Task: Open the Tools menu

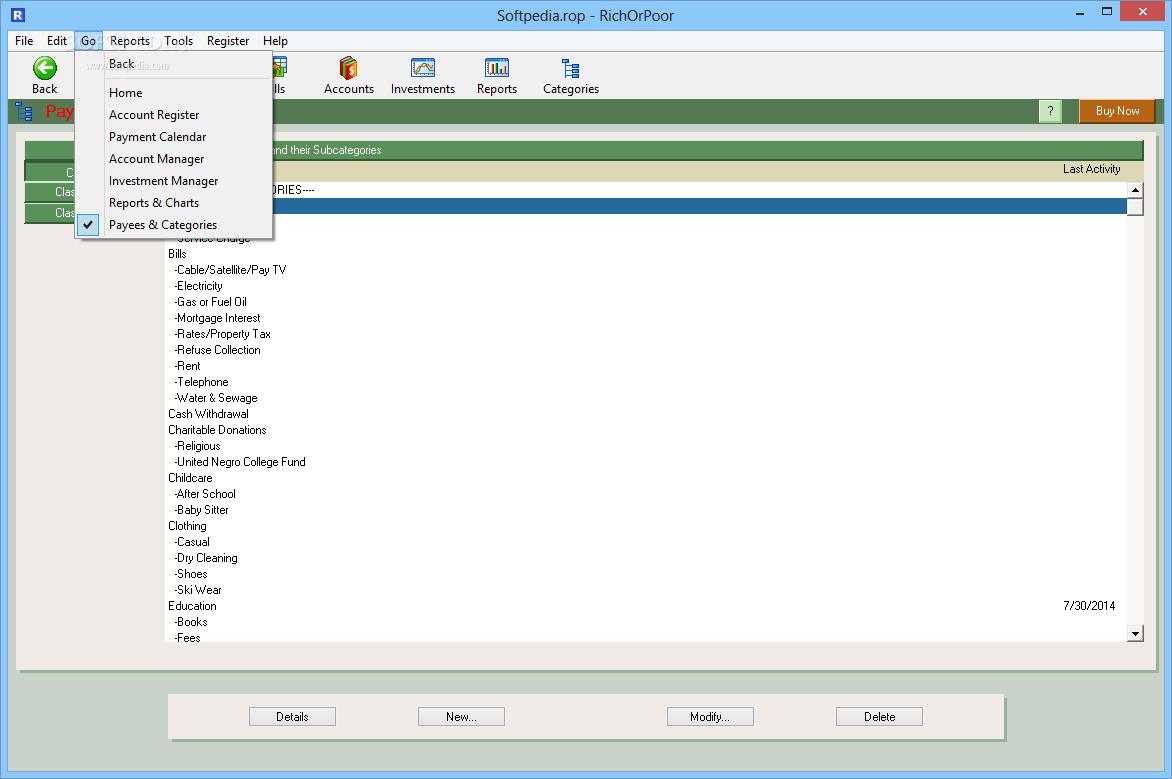Action: (179, 41)
